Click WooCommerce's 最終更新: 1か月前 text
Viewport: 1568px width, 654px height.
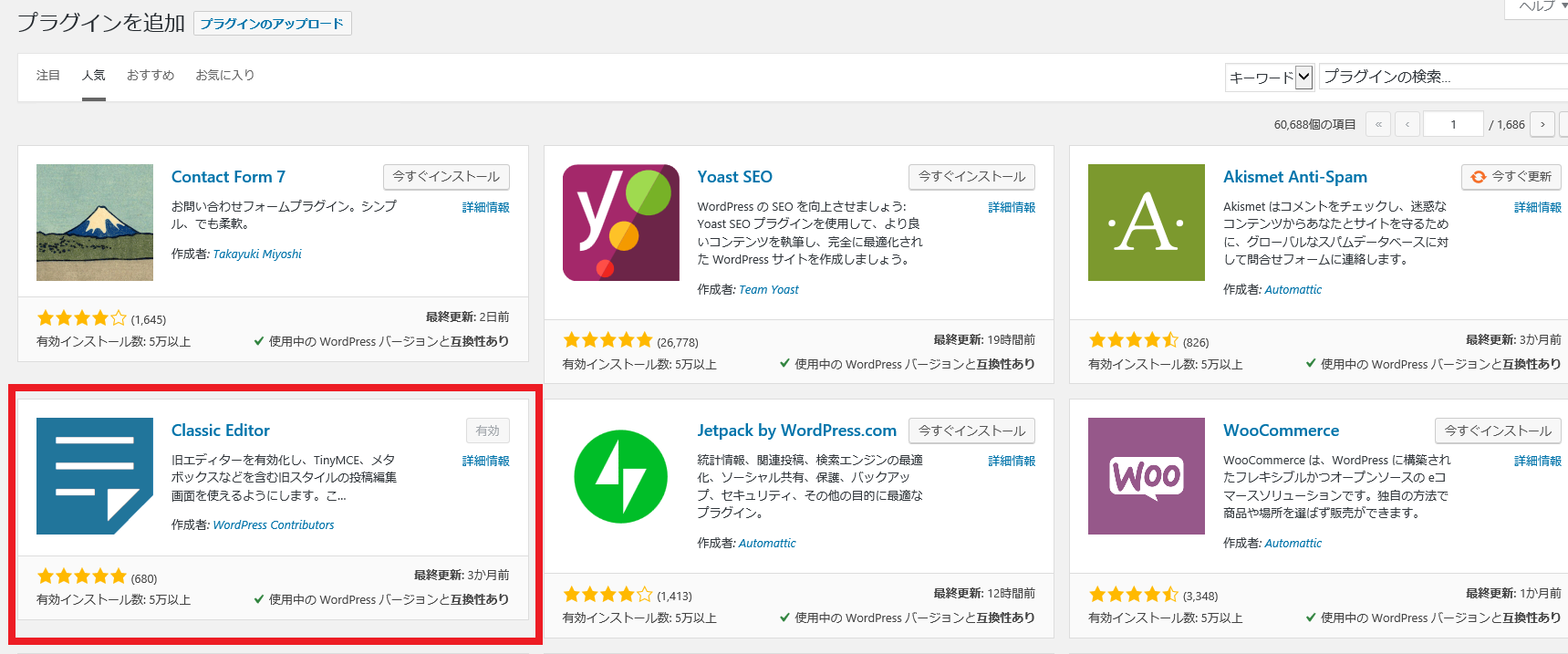[x=1513, y=594]
